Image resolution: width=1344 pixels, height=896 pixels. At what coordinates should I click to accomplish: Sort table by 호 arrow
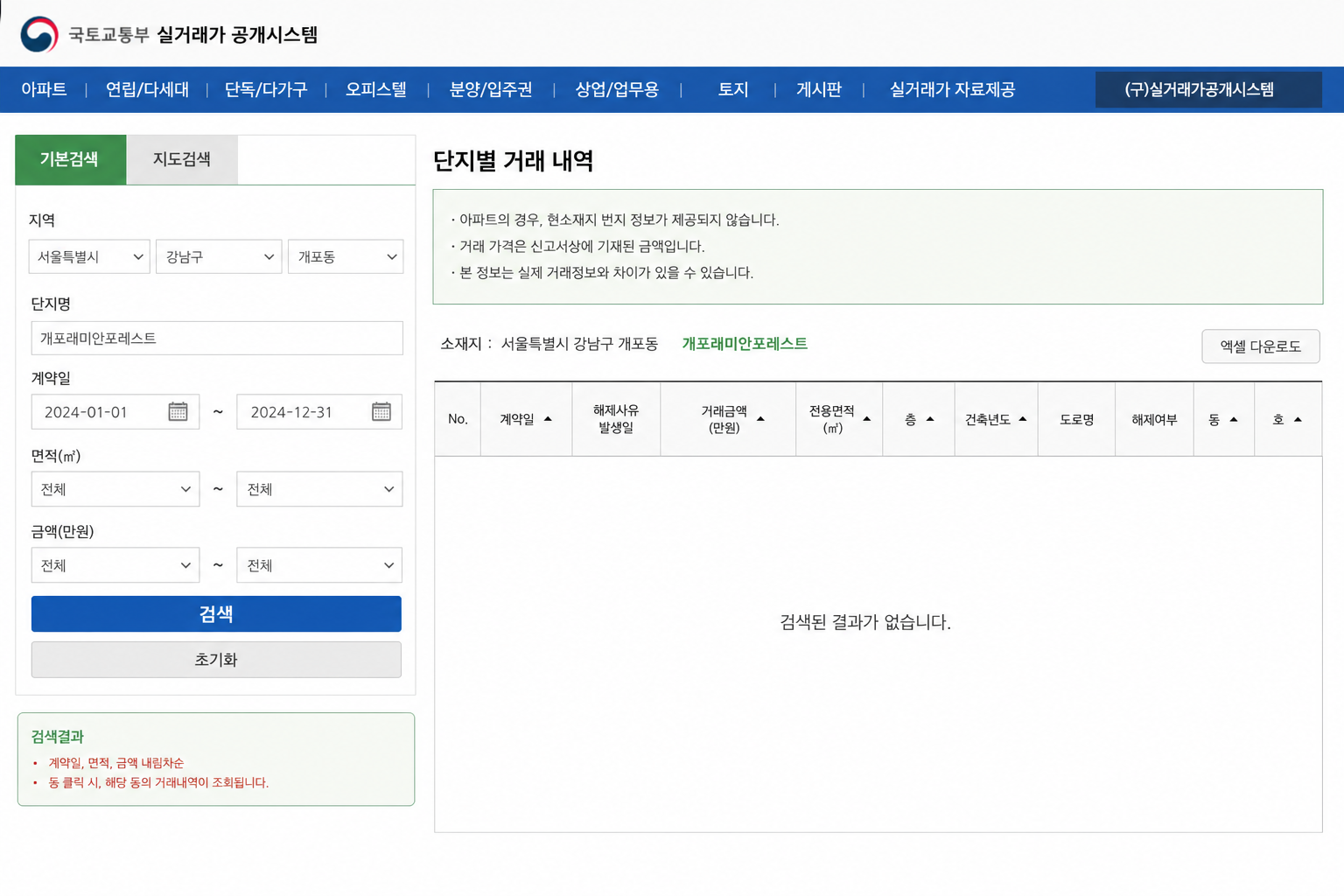[x=1298, y=419]
